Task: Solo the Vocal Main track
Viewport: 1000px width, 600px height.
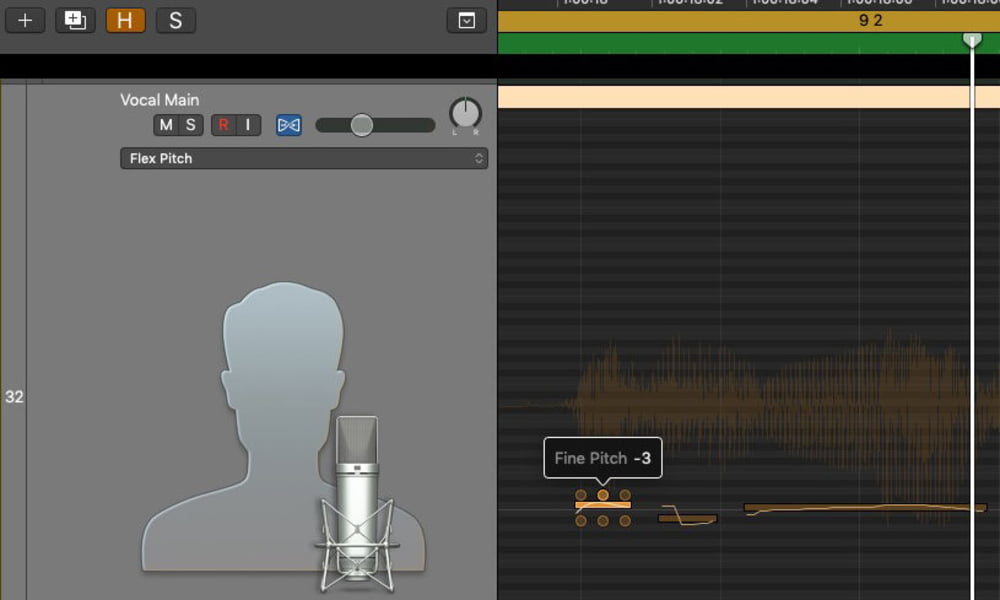Action: point(190,125)
